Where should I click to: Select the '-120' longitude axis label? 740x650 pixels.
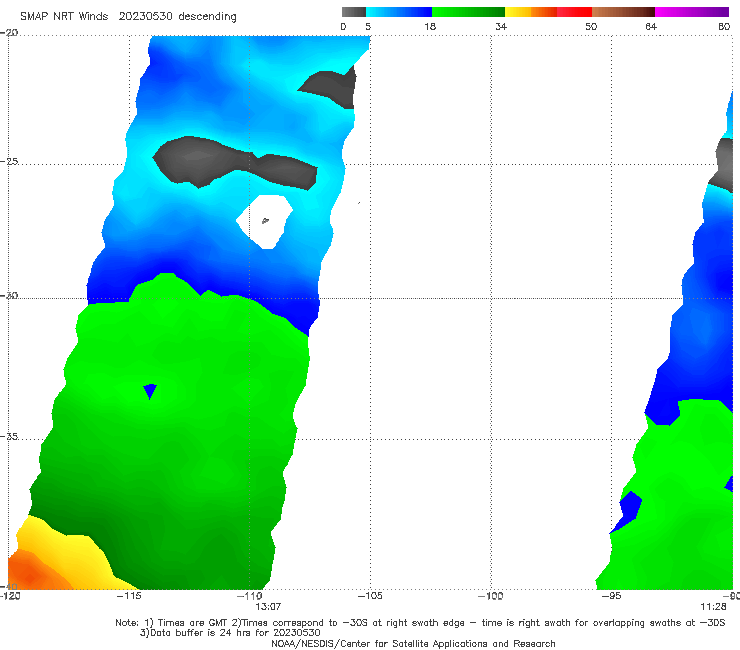click(x=10, y=596)
